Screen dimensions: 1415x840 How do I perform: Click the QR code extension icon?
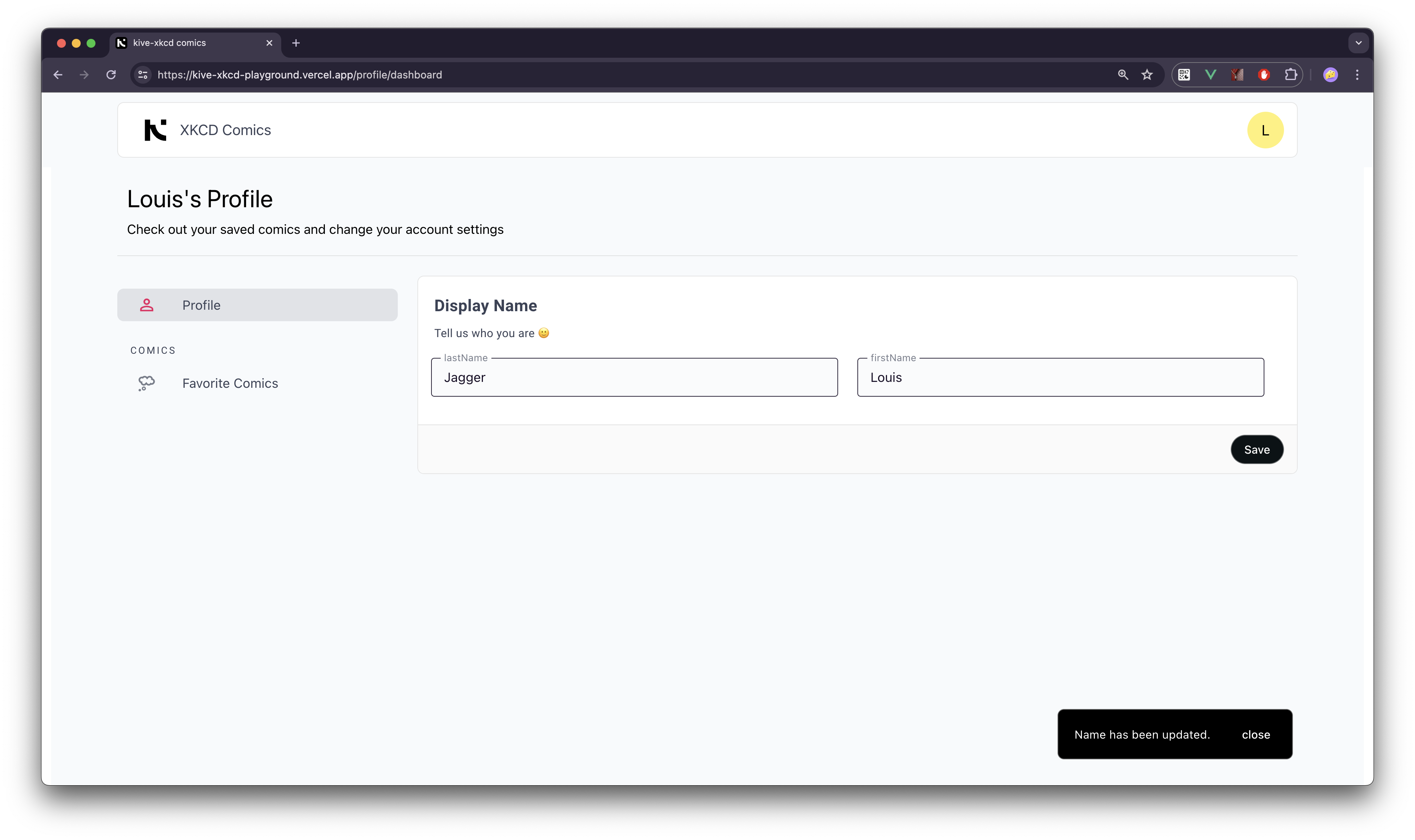click(x=1184, y=75)
